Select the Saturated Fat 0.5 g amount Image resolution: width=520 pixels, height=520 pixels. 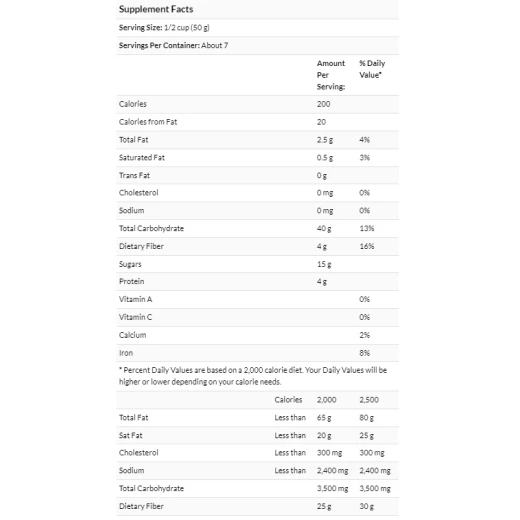[325, 158]
